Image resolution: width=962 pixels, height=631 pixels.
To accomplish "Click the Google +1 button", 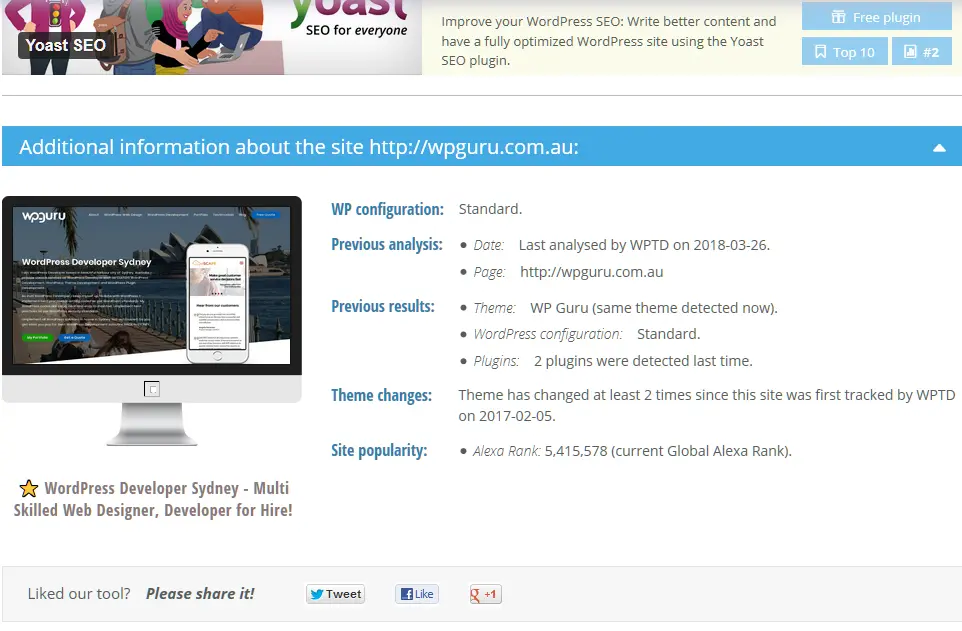I will tap(485, 593).
